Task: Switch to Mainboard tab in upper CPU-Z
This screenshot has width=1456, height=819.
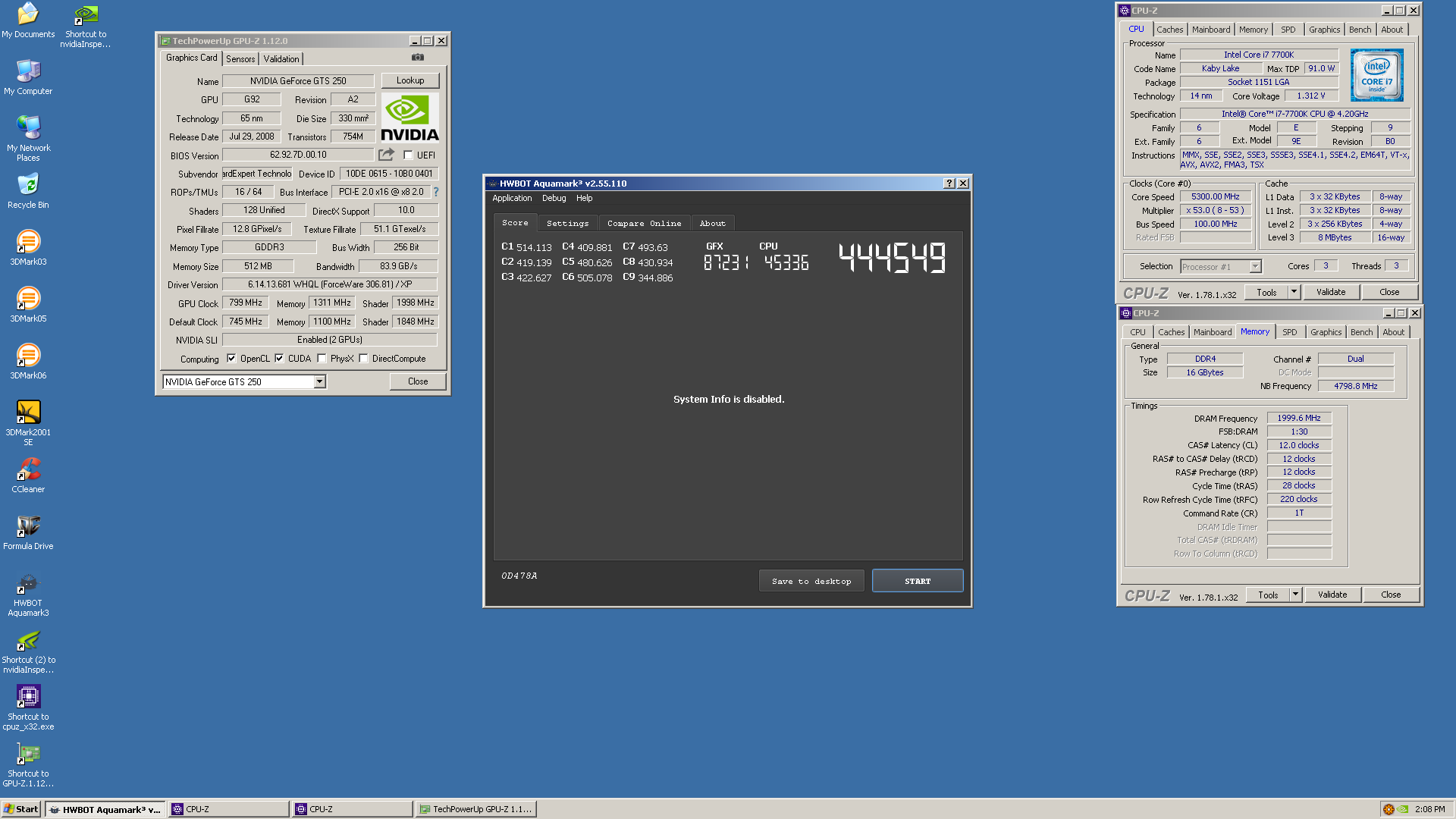Action: coord(1211,30)
